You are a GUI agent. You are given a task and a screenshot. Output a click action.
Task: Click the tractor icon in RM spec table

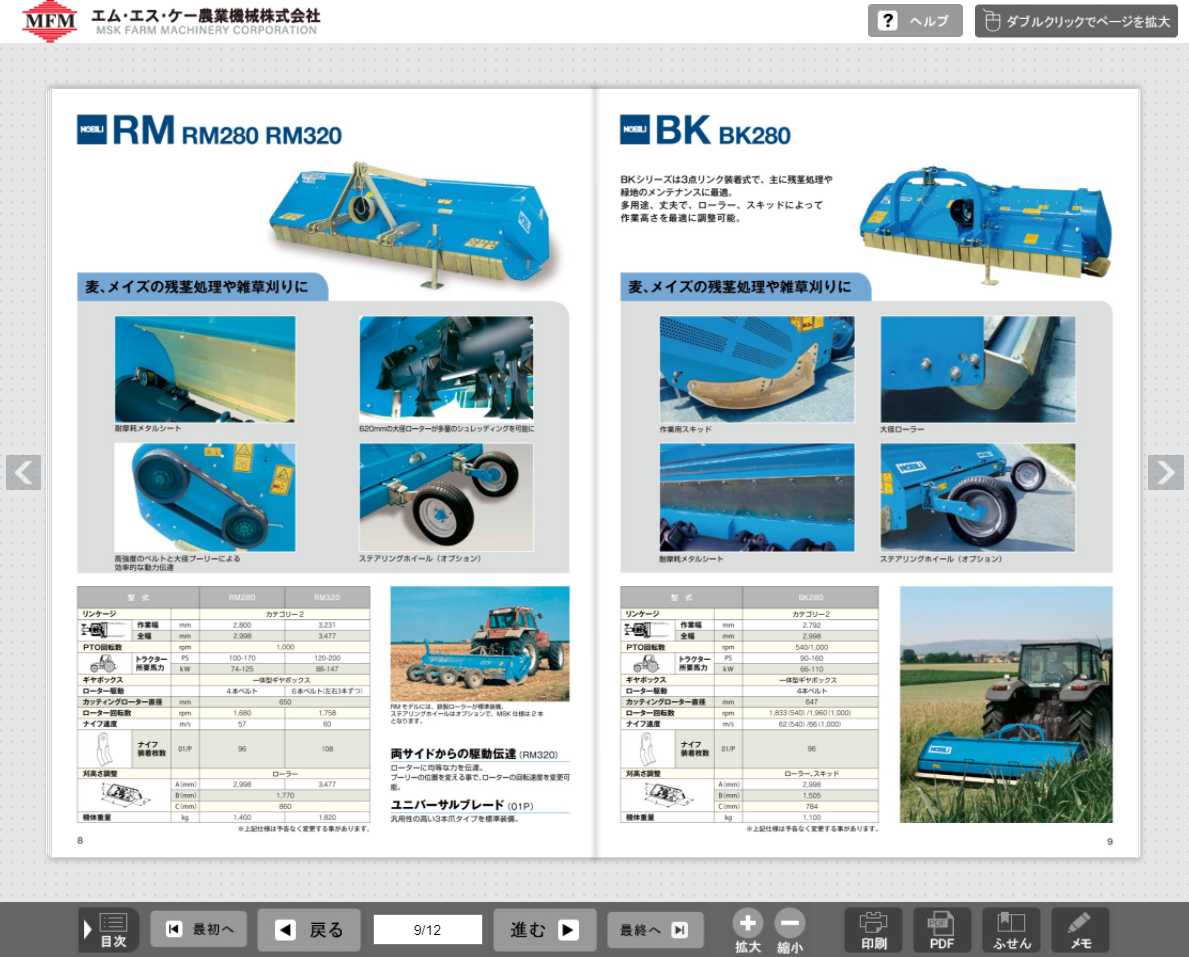click(x=102, y=664)
